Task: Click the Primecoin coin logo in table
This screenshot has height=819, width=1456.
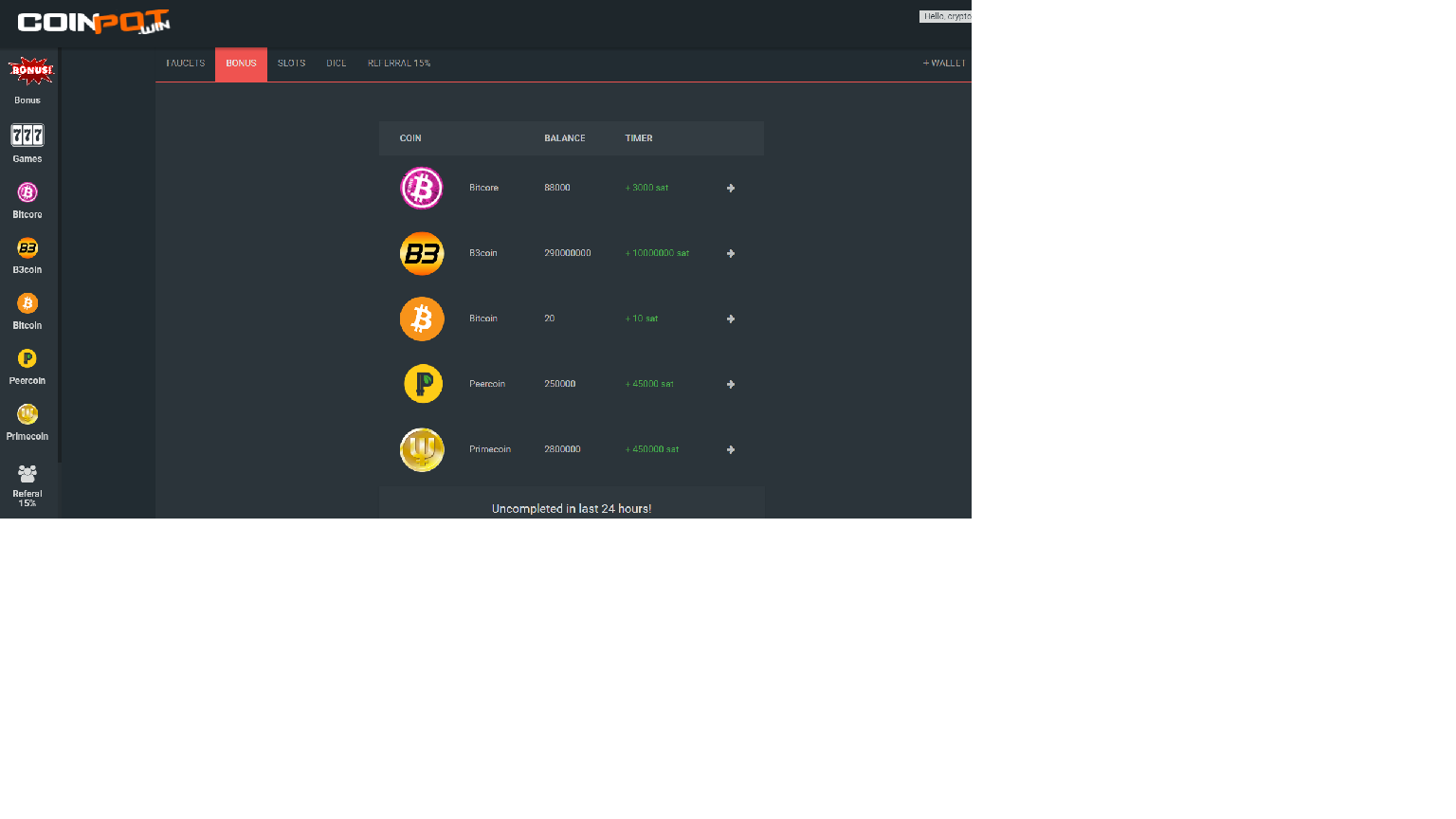Action: pyautogui.click(x=422, y=449)
